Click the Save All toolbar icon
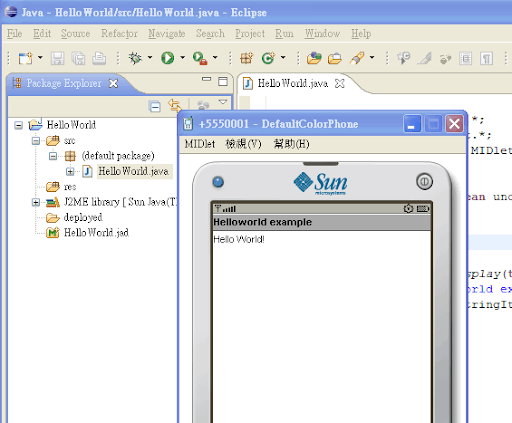The height and width of the screenshot is (423, 512). click(x=78, y=58)
